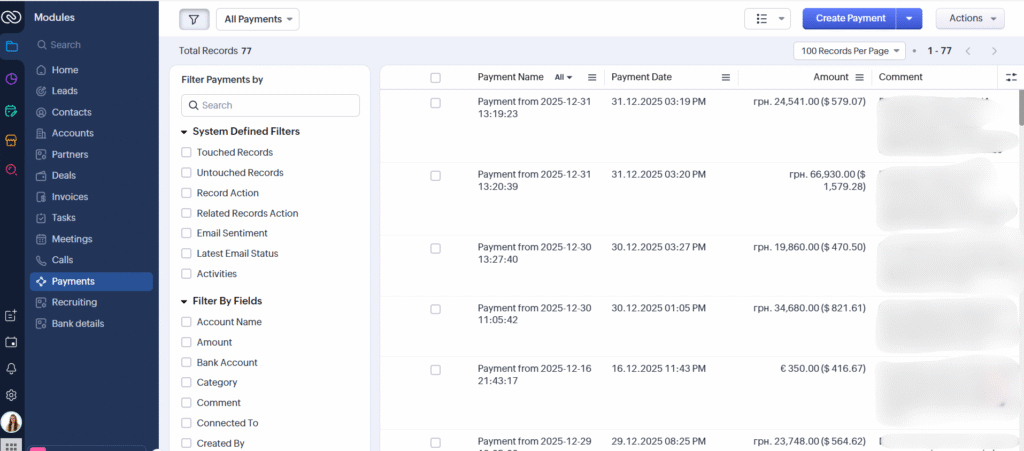Click the Create Payment button
Viewport: 1024px width, 451px height.
point(849,18)
